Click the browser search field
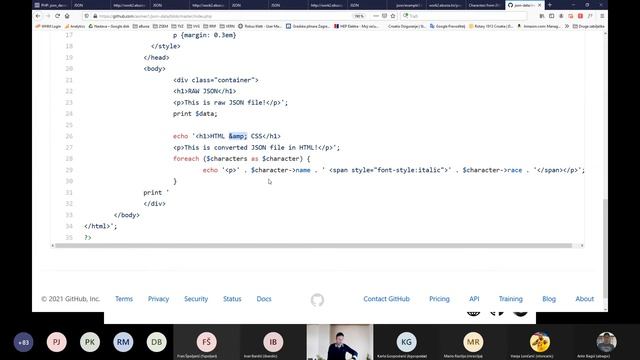 [x=465, y=16]
